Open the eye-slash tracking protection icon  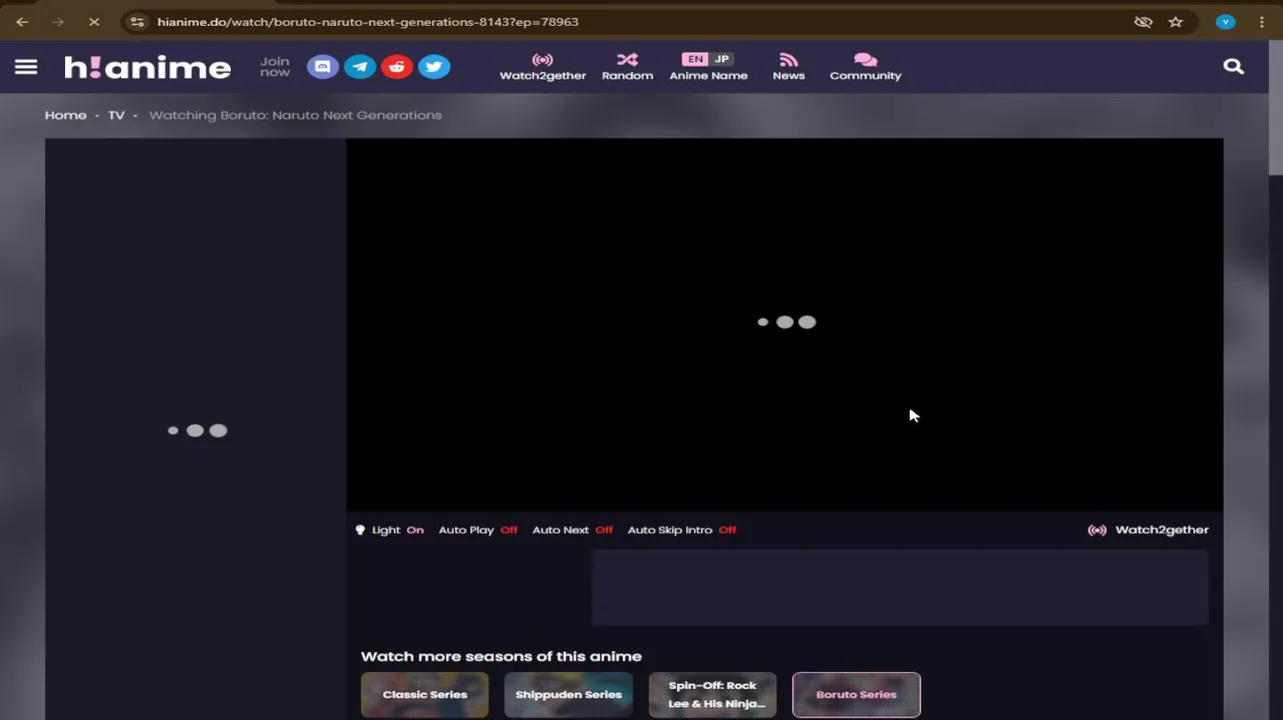tap(1143, 22)
